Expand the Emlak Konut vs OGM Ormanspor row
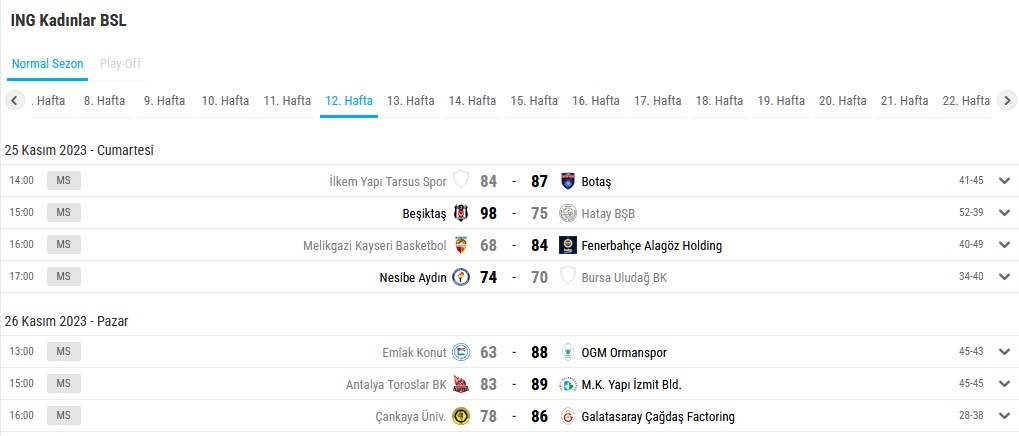The height and width of the screenshot is (436, 1019). pos(1005,352)
